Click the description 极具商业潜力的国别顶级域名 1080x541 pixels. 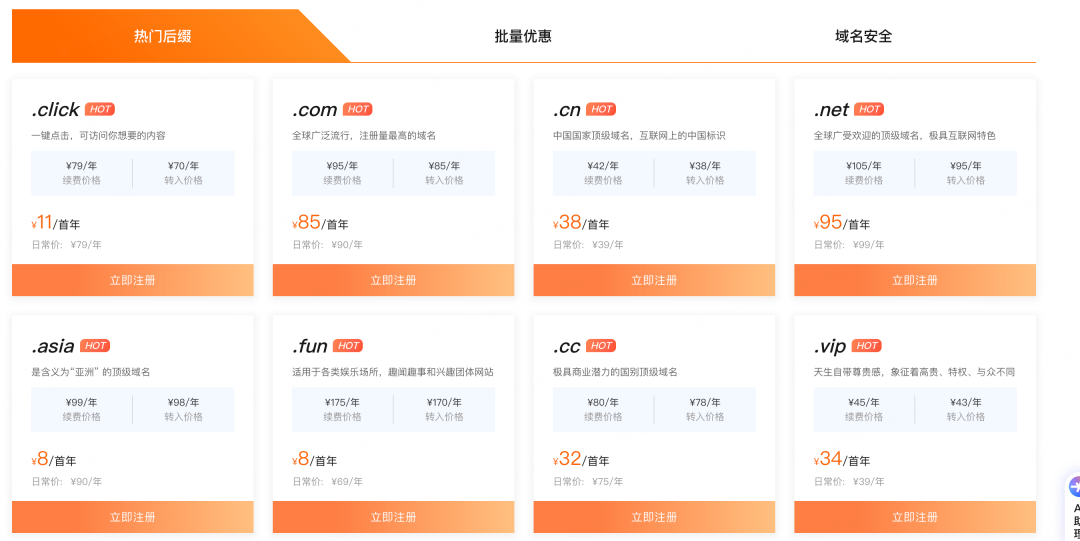tap(615, 372)
